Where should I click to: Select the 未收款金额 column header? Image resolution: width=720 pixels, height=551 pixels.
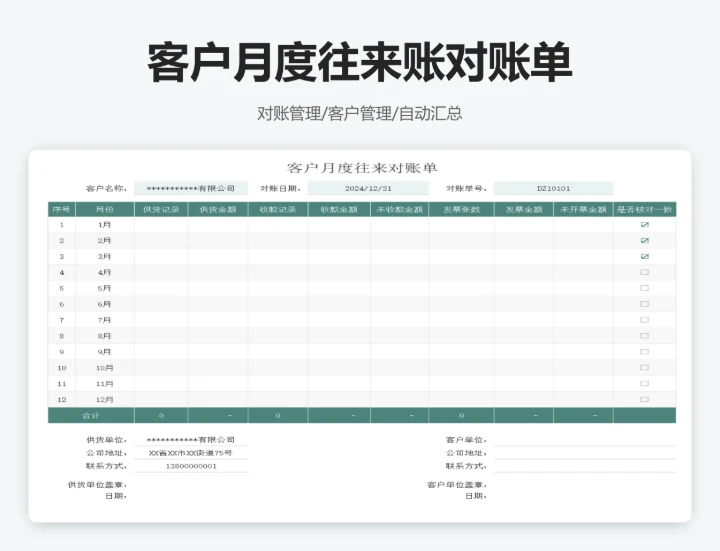click(399, 209)
